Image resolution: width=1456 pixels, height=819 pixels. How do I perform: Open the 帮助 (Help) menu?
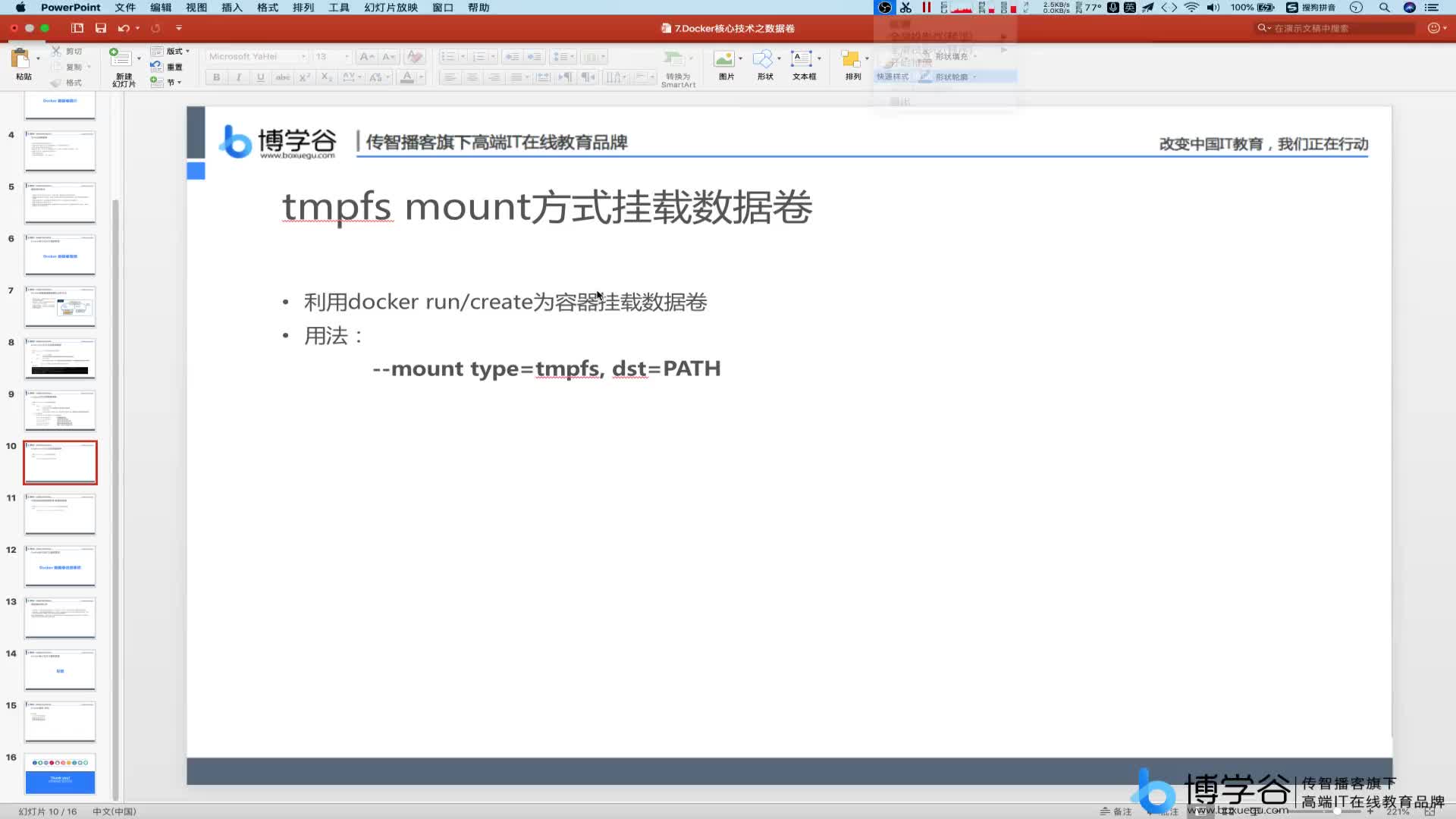coord(479,8)
